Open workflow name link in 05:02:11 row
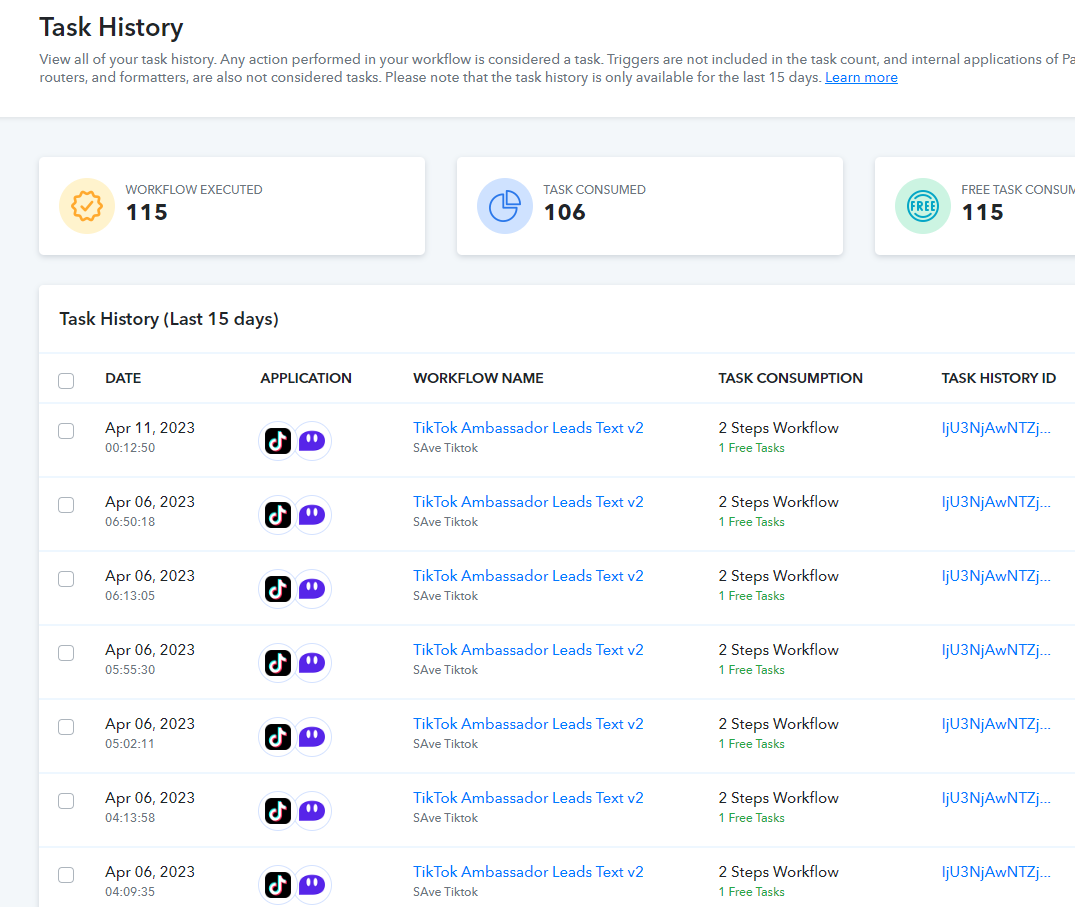The width and height of the screenshot is (1075, 907). pos(528,724)
